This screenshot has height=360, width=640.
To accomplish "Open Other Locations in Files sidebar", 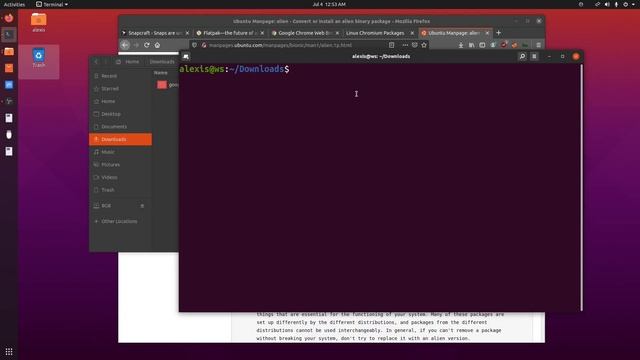I will click(120, 221).
